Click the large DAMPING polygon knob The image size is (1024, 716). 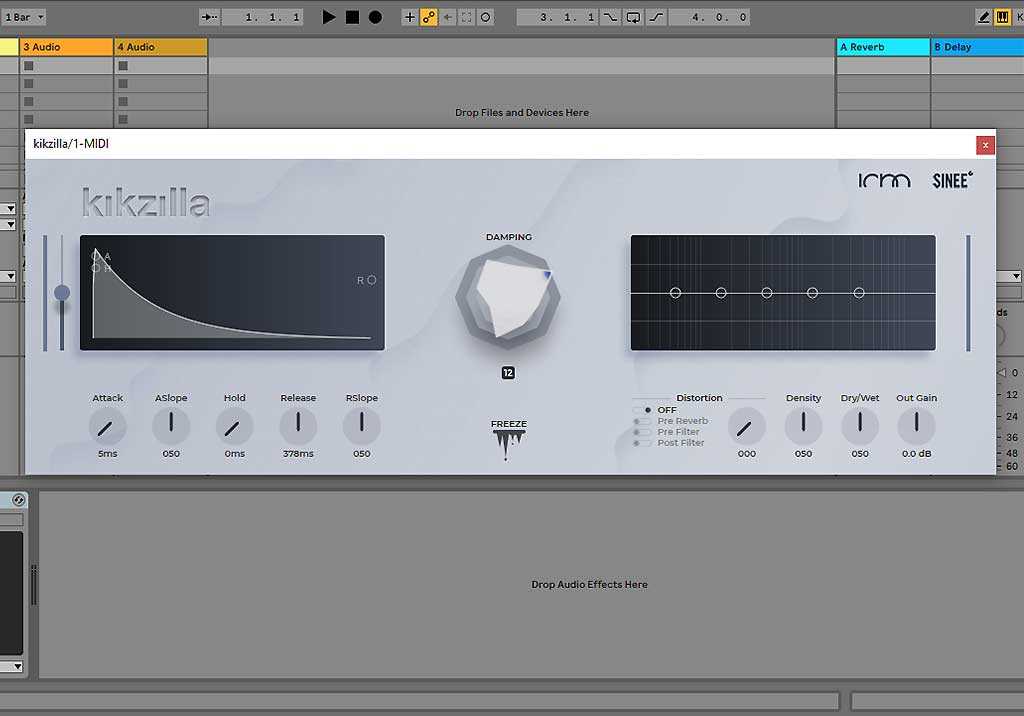tap(508, 297)
